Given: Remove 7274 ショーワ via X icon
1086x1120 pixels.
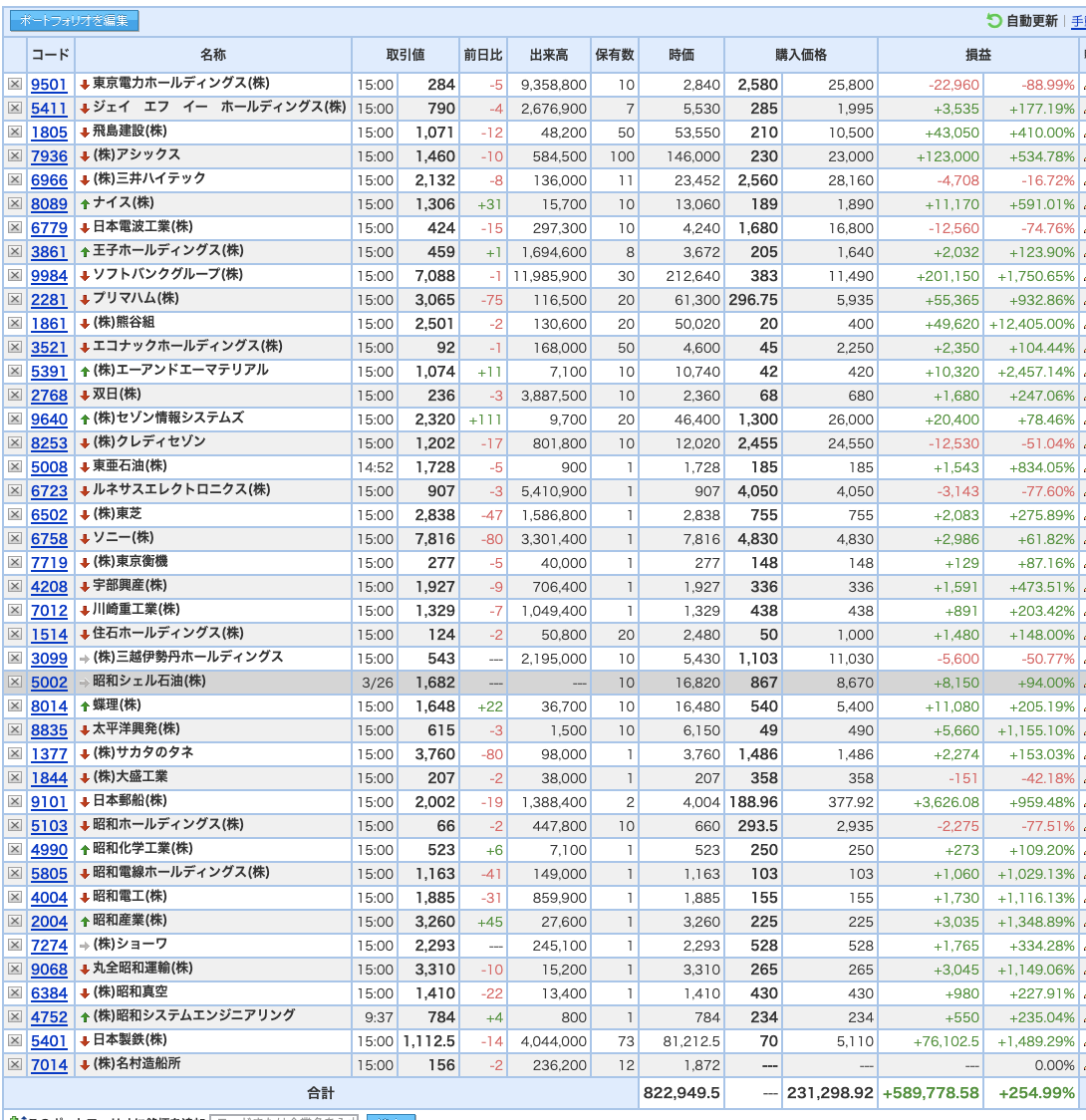Looking at the screenshot, I should point(14,945).
